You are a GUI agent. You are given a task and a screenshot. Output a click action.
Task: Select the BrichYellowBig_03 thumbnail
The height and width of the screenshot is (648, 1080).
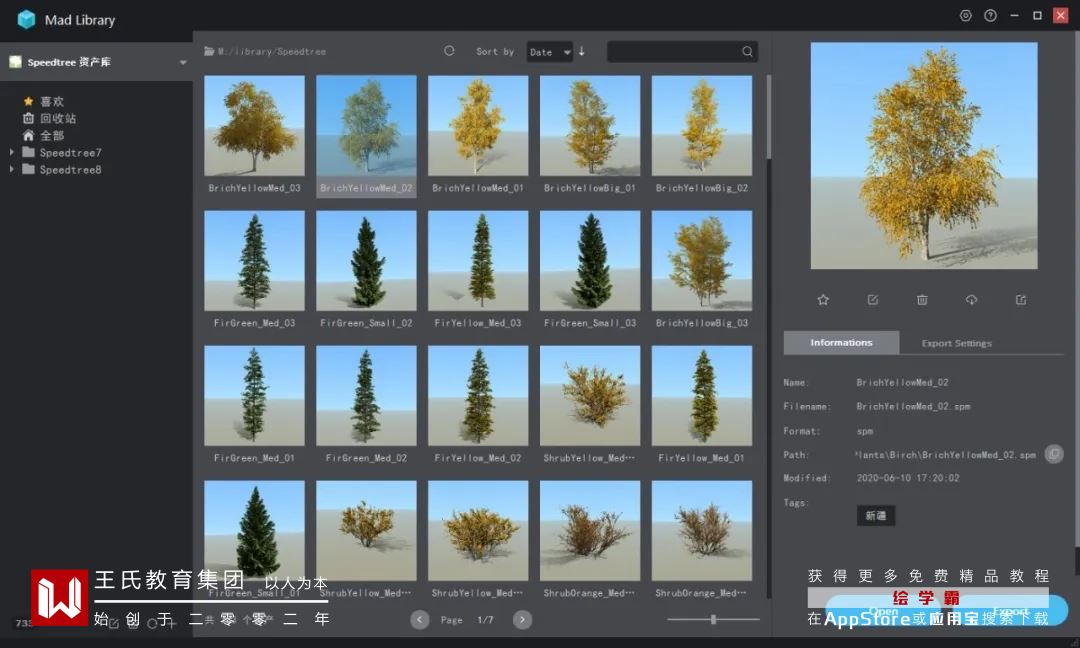point(702,260)
